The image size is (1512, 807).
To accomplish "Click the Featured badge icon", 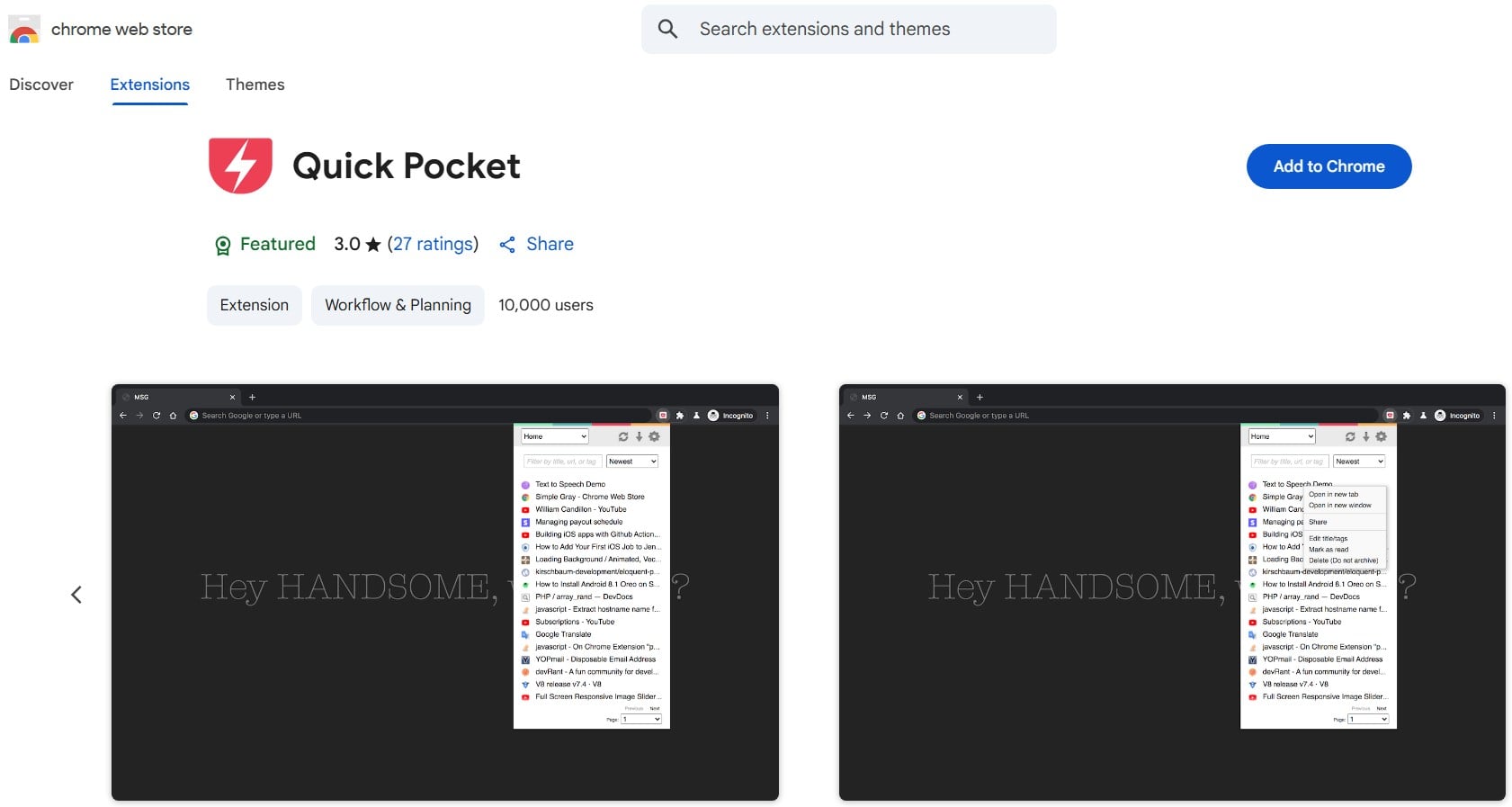I will [222, 245].
